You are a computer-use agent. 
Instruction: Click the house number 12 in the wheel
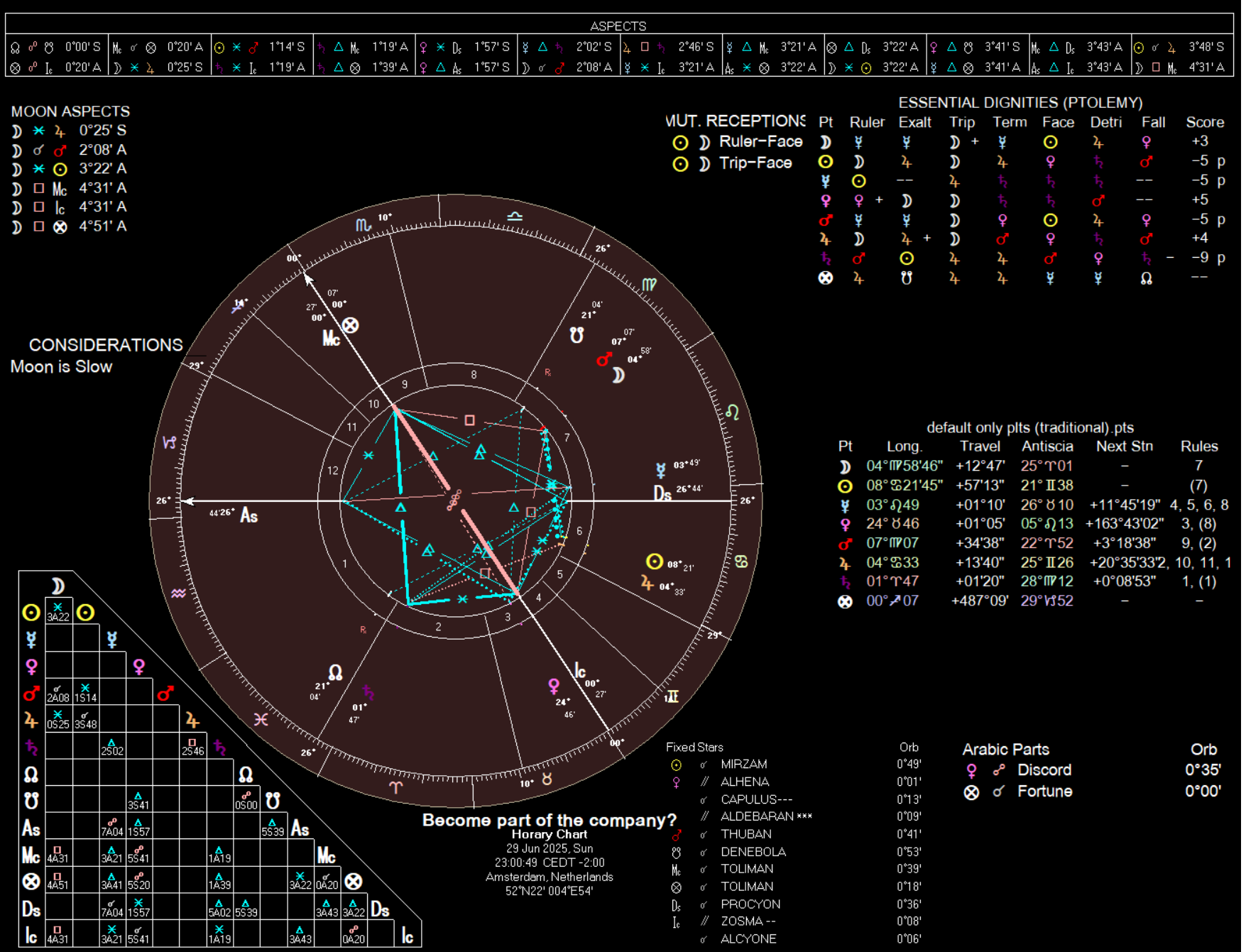point(333,471)
